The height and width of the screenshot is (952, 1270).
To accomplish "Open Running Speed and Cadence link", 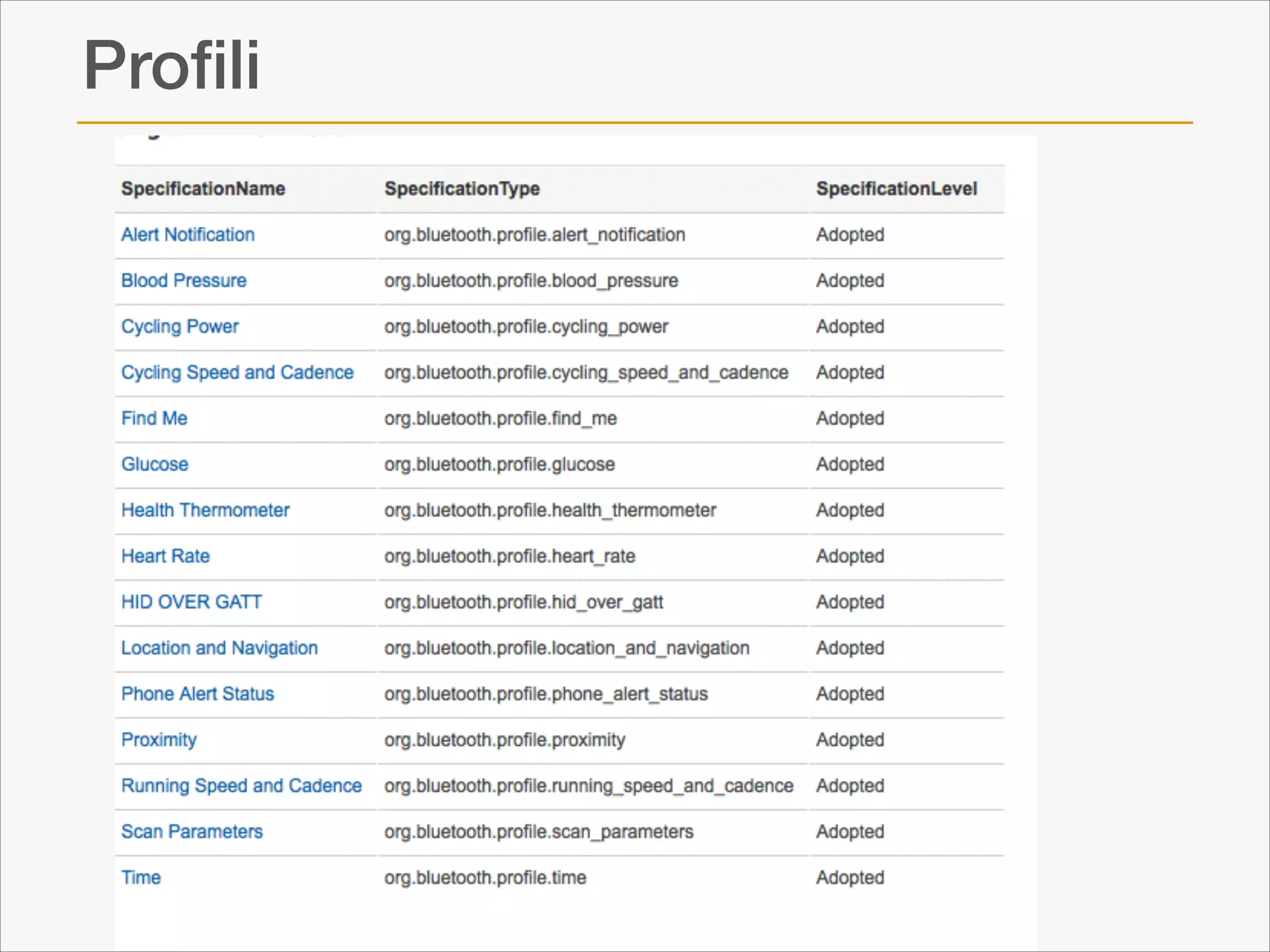I will click(241, 785).
